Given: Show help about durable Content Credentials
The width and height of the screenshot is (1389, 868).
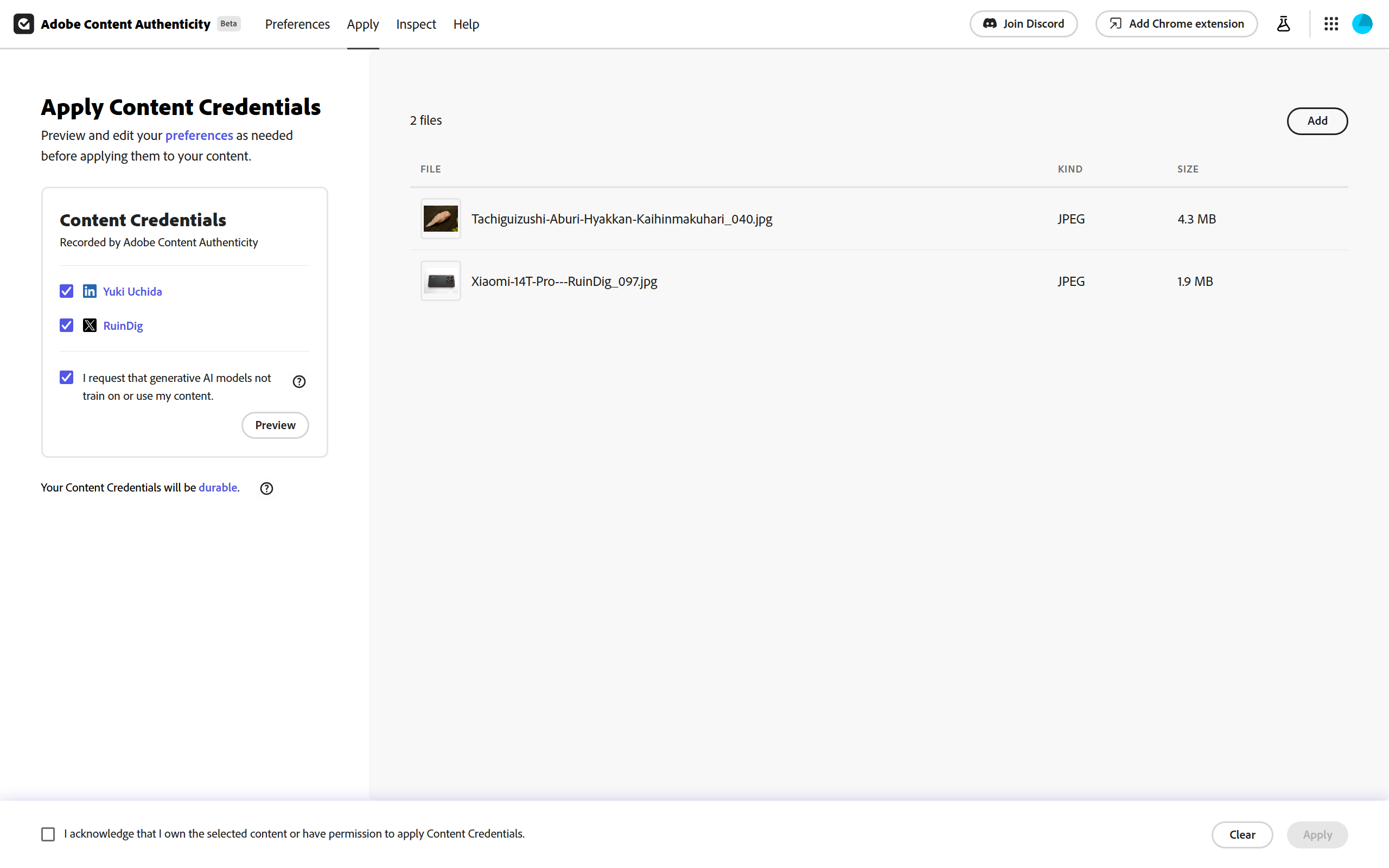Looking at the screenshot, I should pyautogui.click(x=266, y=489).
